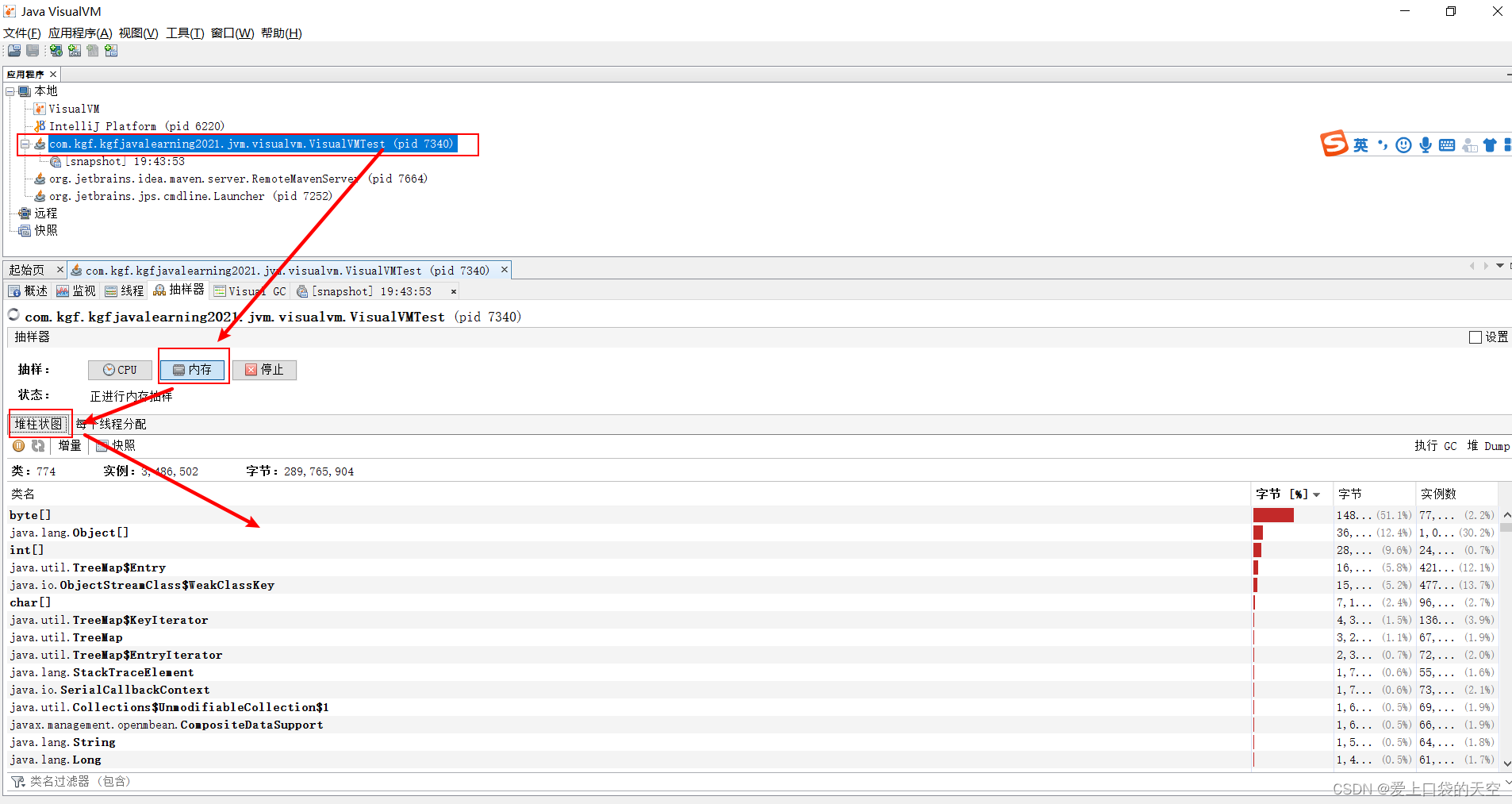Click the Remote (远程) hosts icon
Image resolution: width=1512 pixels, height=804 pixels.
[x=25, y=214]
